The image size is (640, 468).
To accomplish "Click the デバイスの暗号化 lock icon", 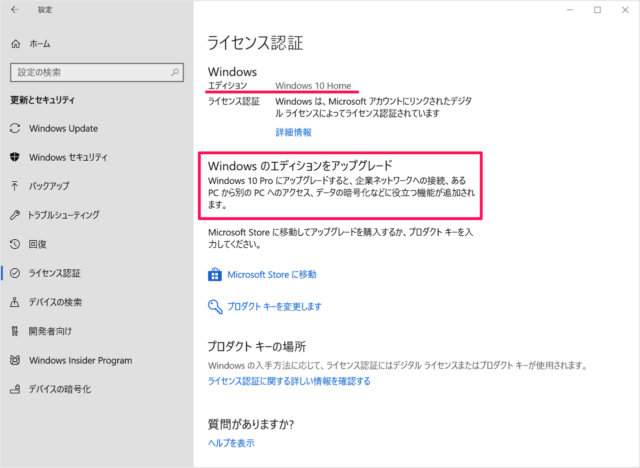I will pyautogui.click(x=15, y=389).
